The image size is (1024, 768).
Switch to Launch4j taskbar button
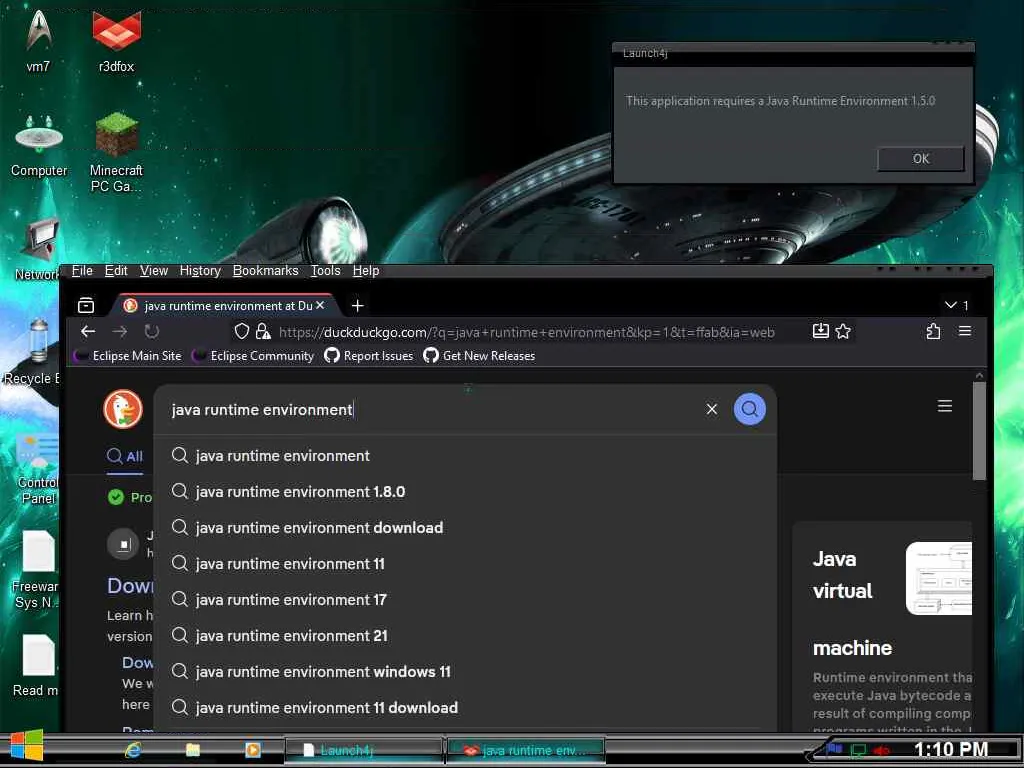pos(364,750)
